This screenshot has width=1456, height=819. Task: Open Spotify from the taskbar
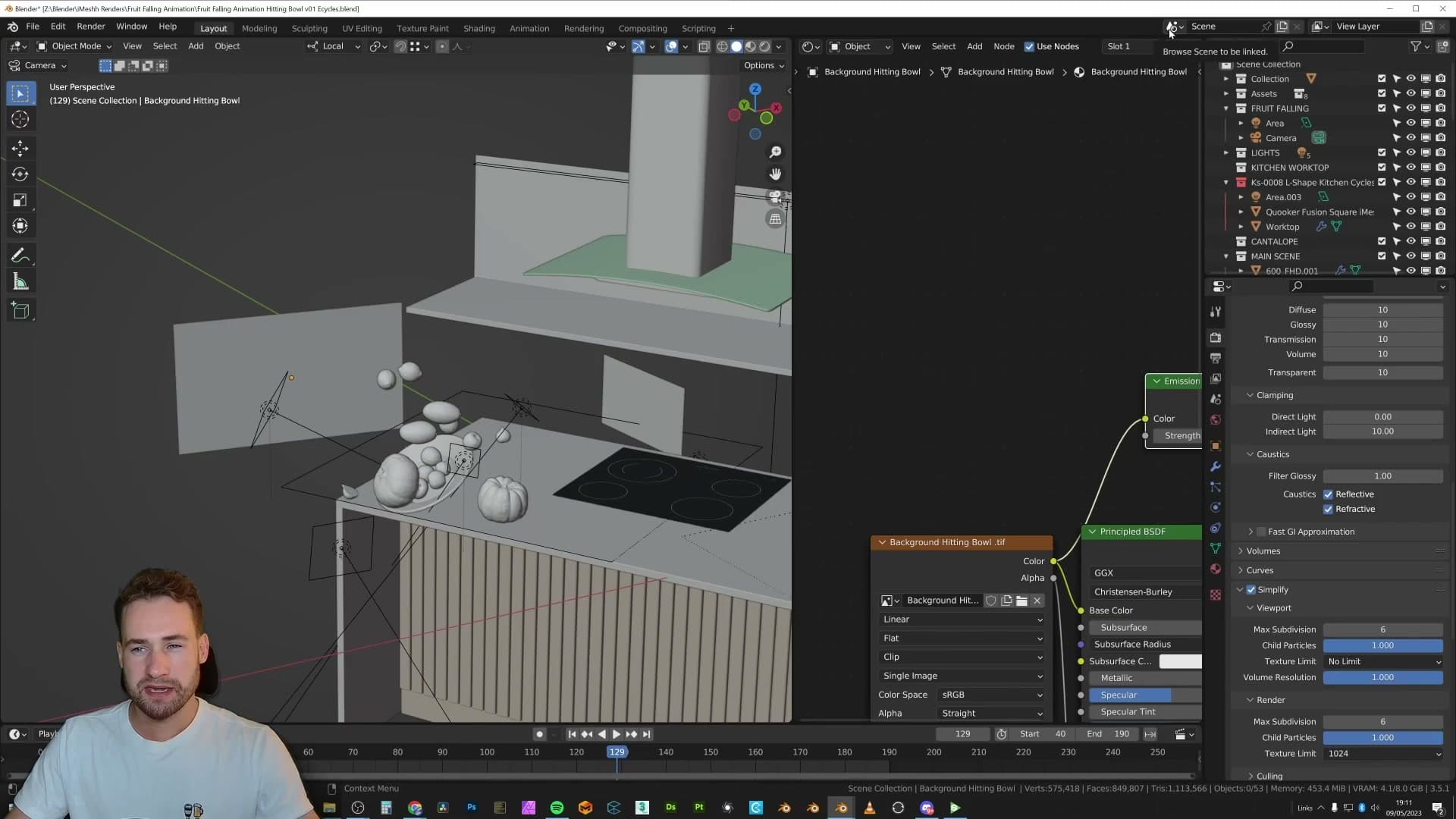tap(557, 808)
